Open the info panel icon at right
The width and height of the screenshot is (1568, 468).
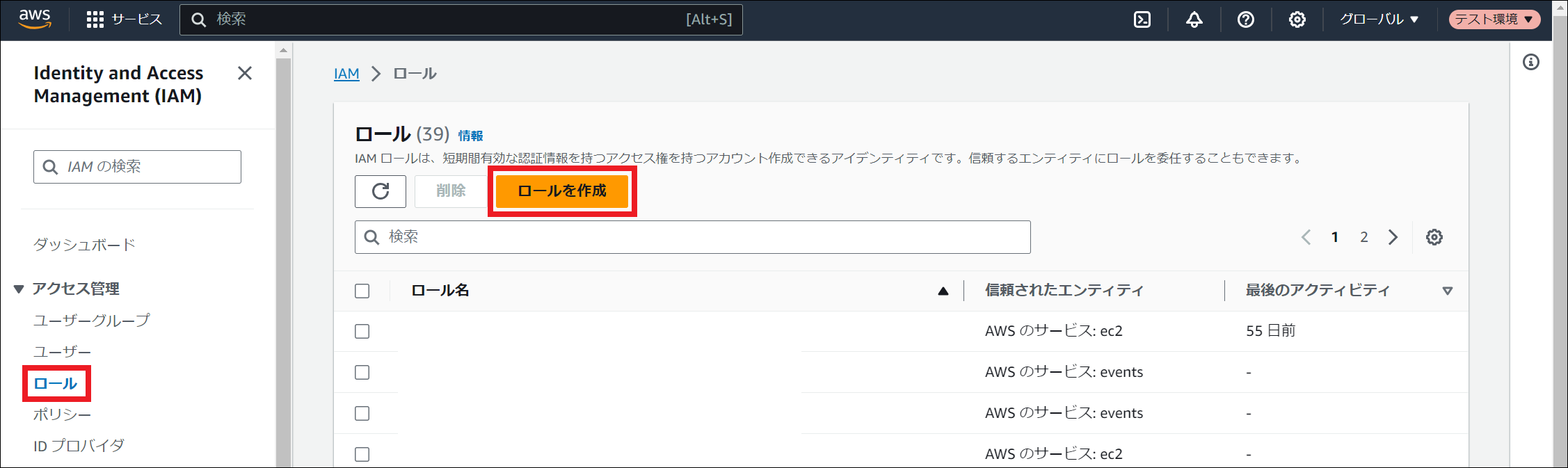pyautogui.click(x=1530, y=62)
